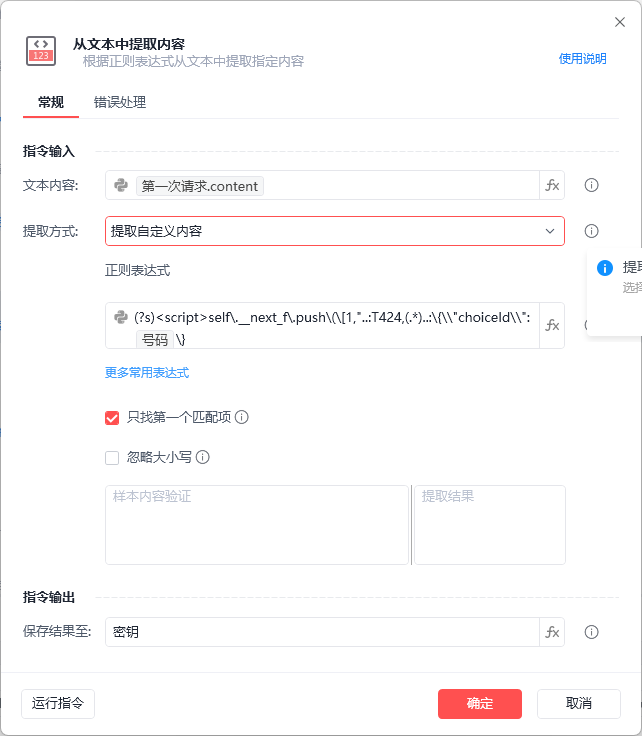
Task: Show info icon beside 忽略大小写
Action: pyautogui.click(x=203, y=457)
